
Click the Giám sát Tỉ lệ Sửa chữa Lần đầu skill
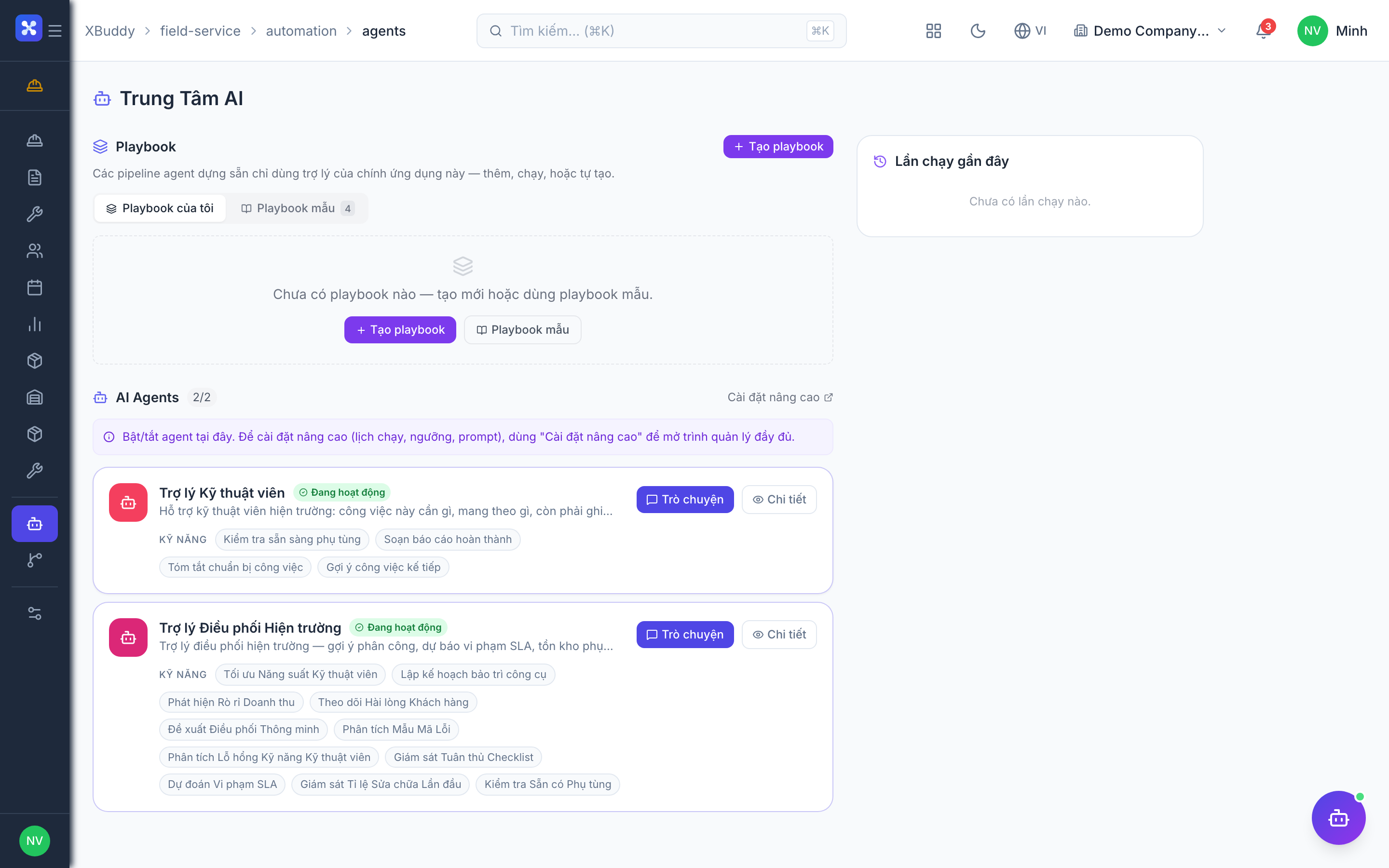point(381,784)
